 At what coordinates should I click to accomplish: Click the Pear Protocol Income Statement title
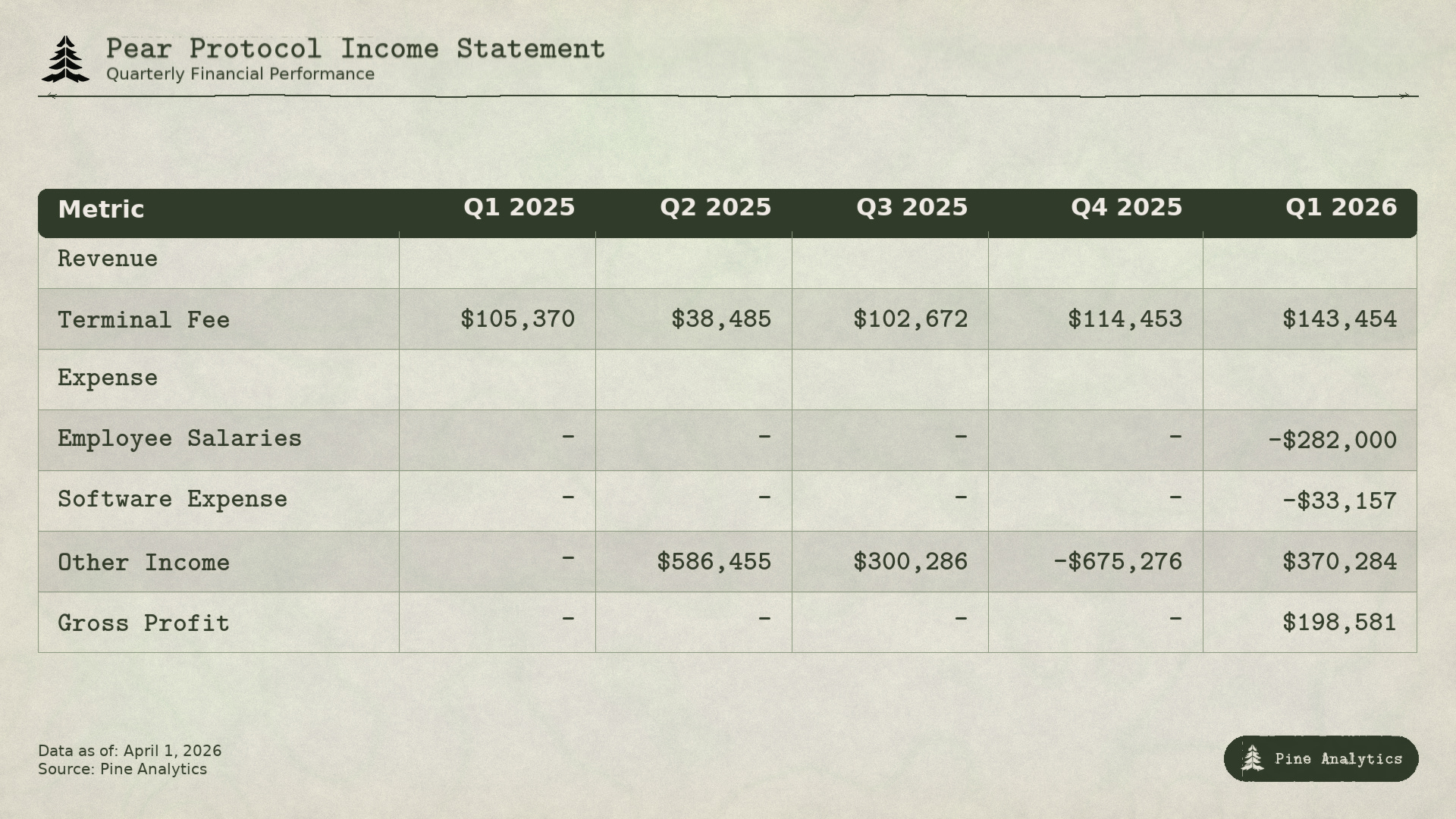[x=355, y=49]
